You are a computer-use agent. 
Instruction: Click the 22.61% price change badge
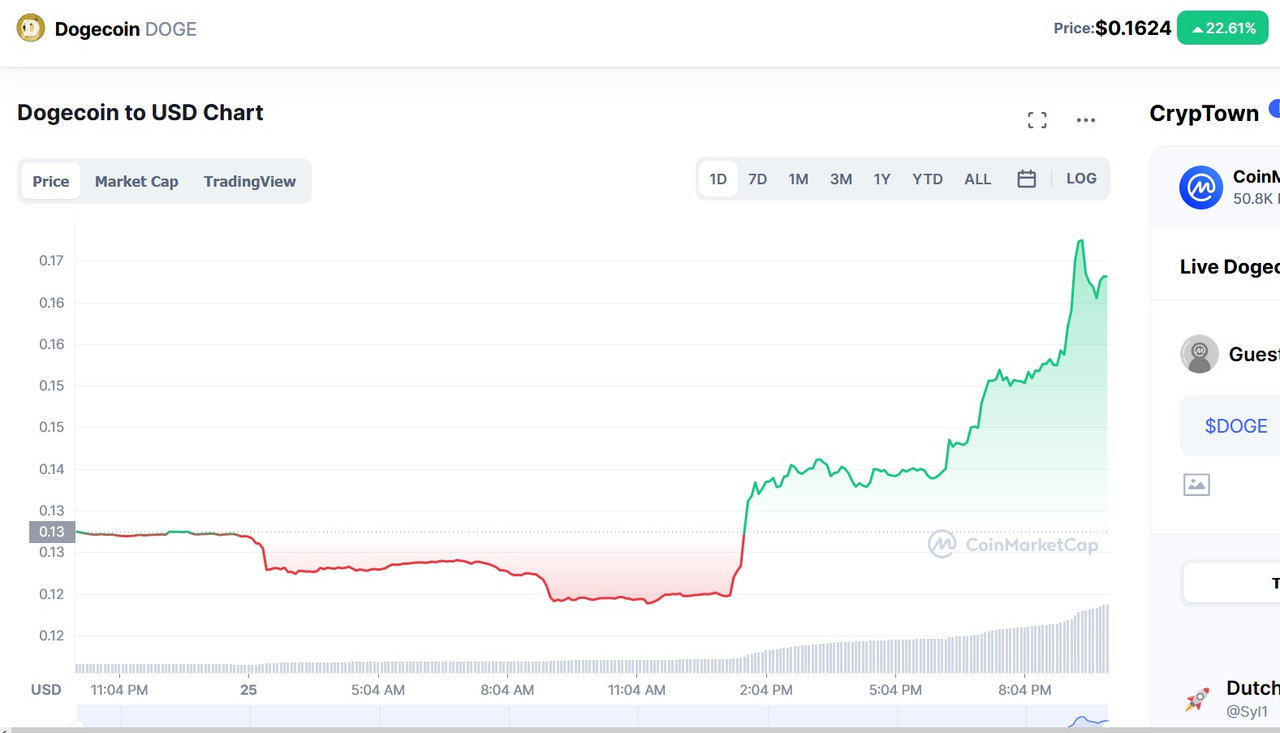click(x=1222, y=28)
